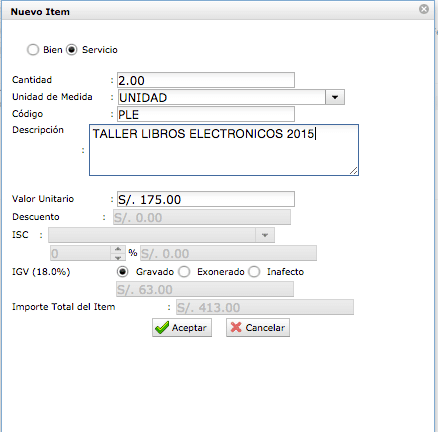Select the Servicio radio option

coord(72,50)
